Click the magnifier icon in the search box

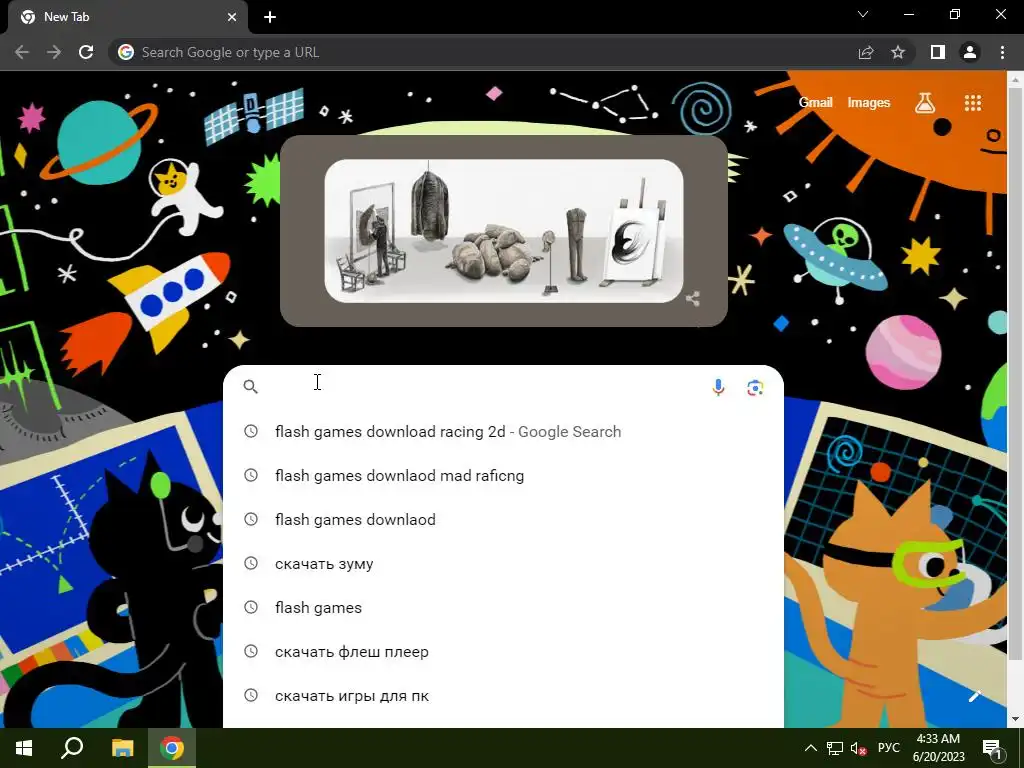(x=251, y=387)
